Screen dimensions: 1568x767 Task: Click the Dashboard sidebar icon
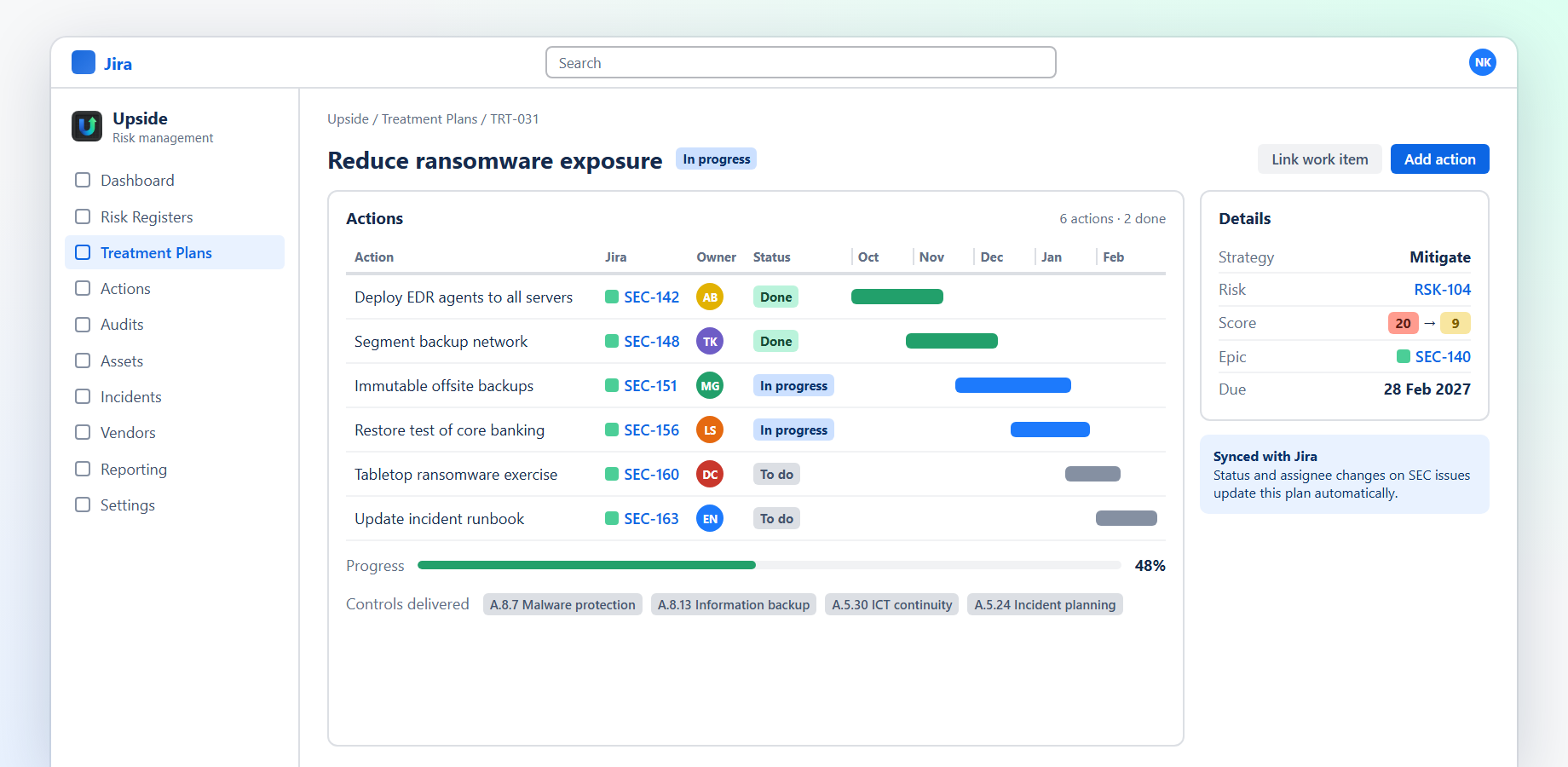pyautogui.click(x=83, y=180)
